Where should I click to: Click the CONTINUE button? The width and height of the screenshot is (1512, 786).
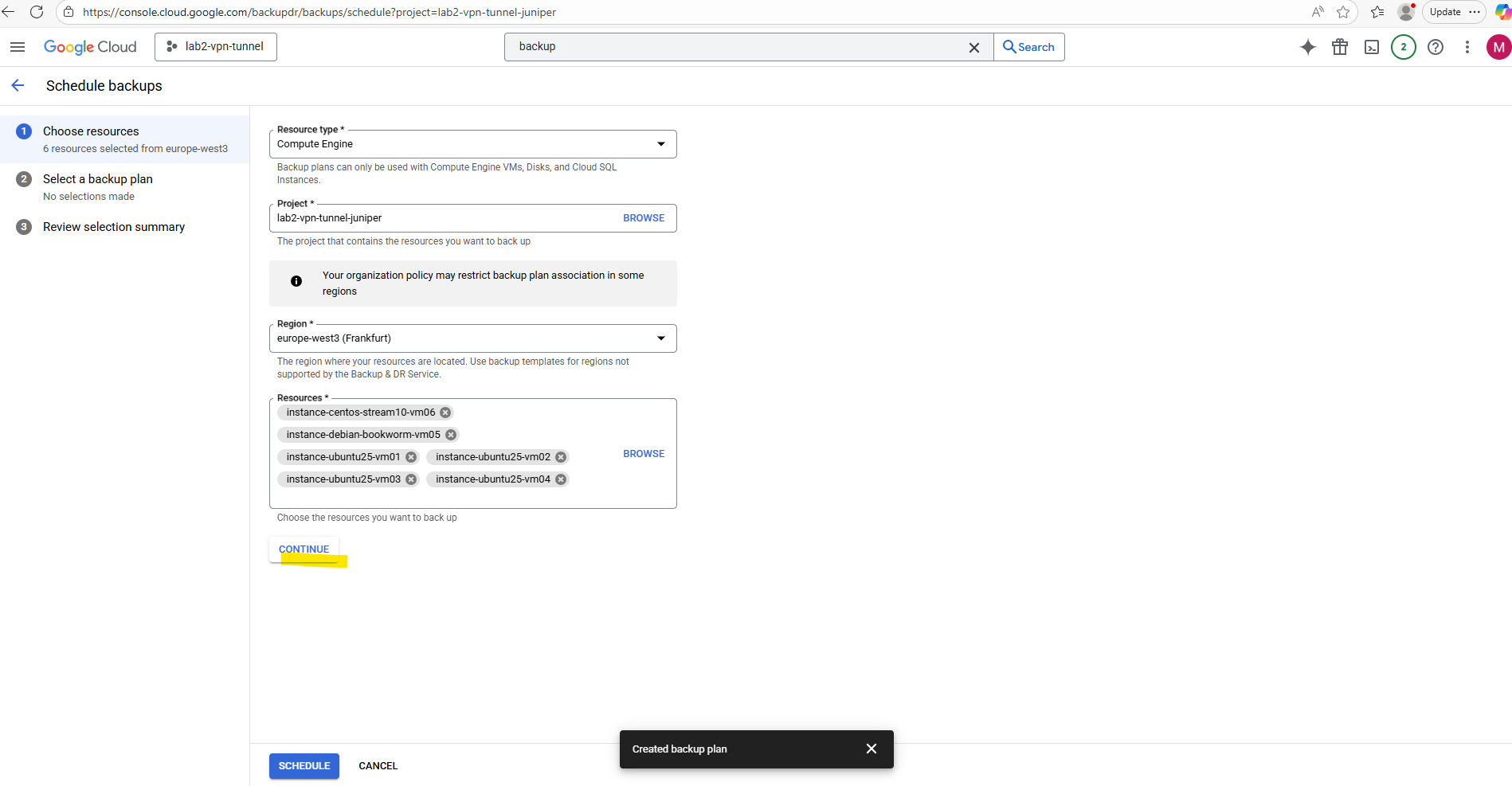tap(304, 549)
